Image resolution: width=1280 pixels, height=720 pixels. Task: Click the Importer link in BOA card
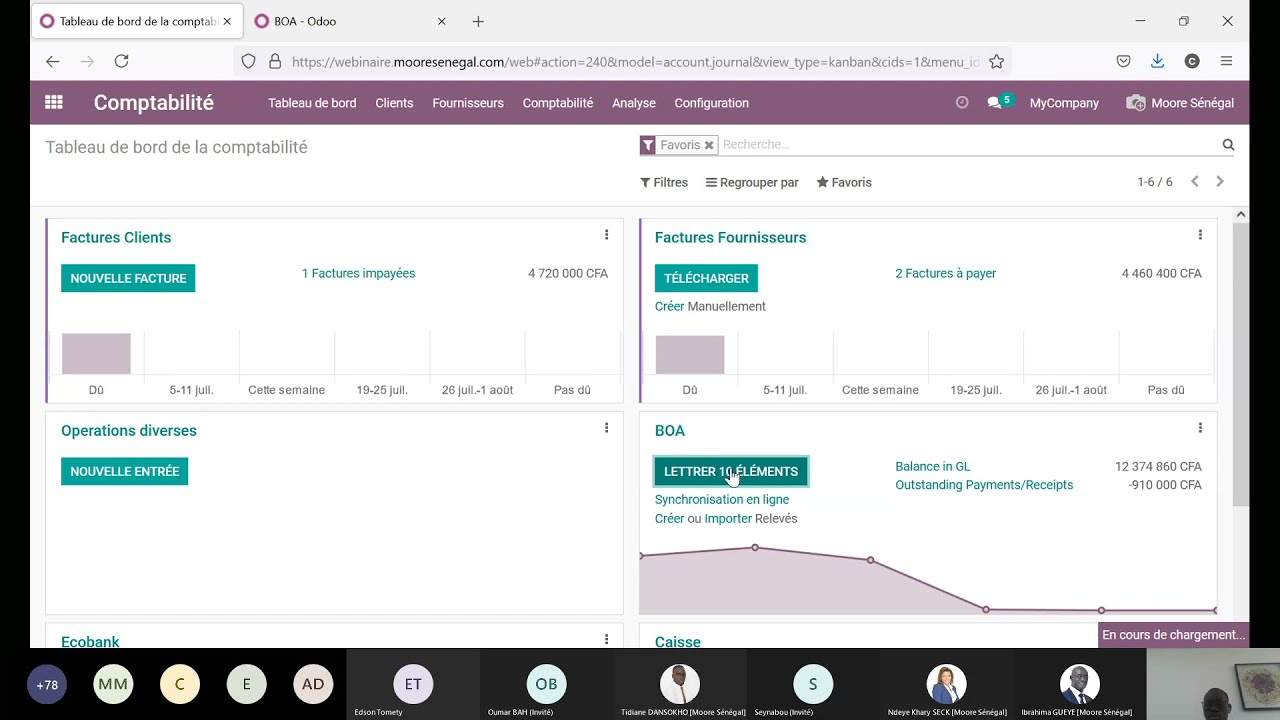pos(728,518)
